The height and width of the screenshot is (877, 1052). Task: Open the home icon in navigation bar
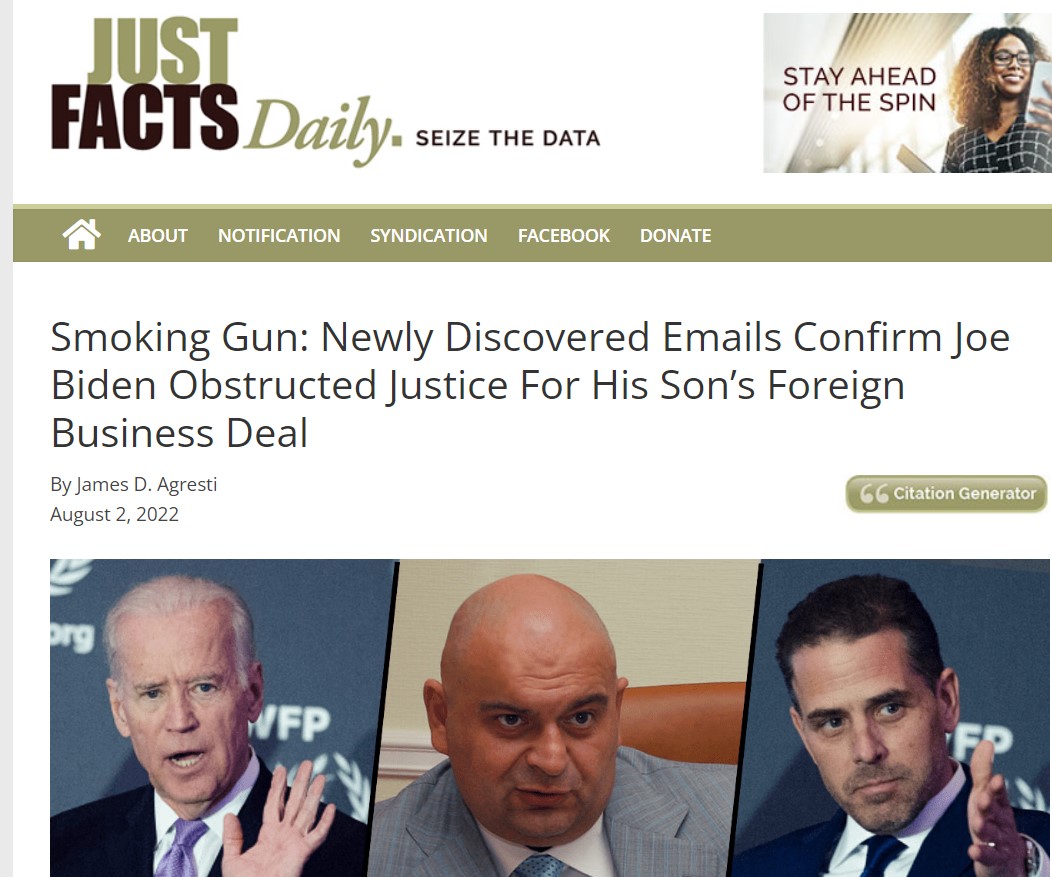tap(81, 235)
